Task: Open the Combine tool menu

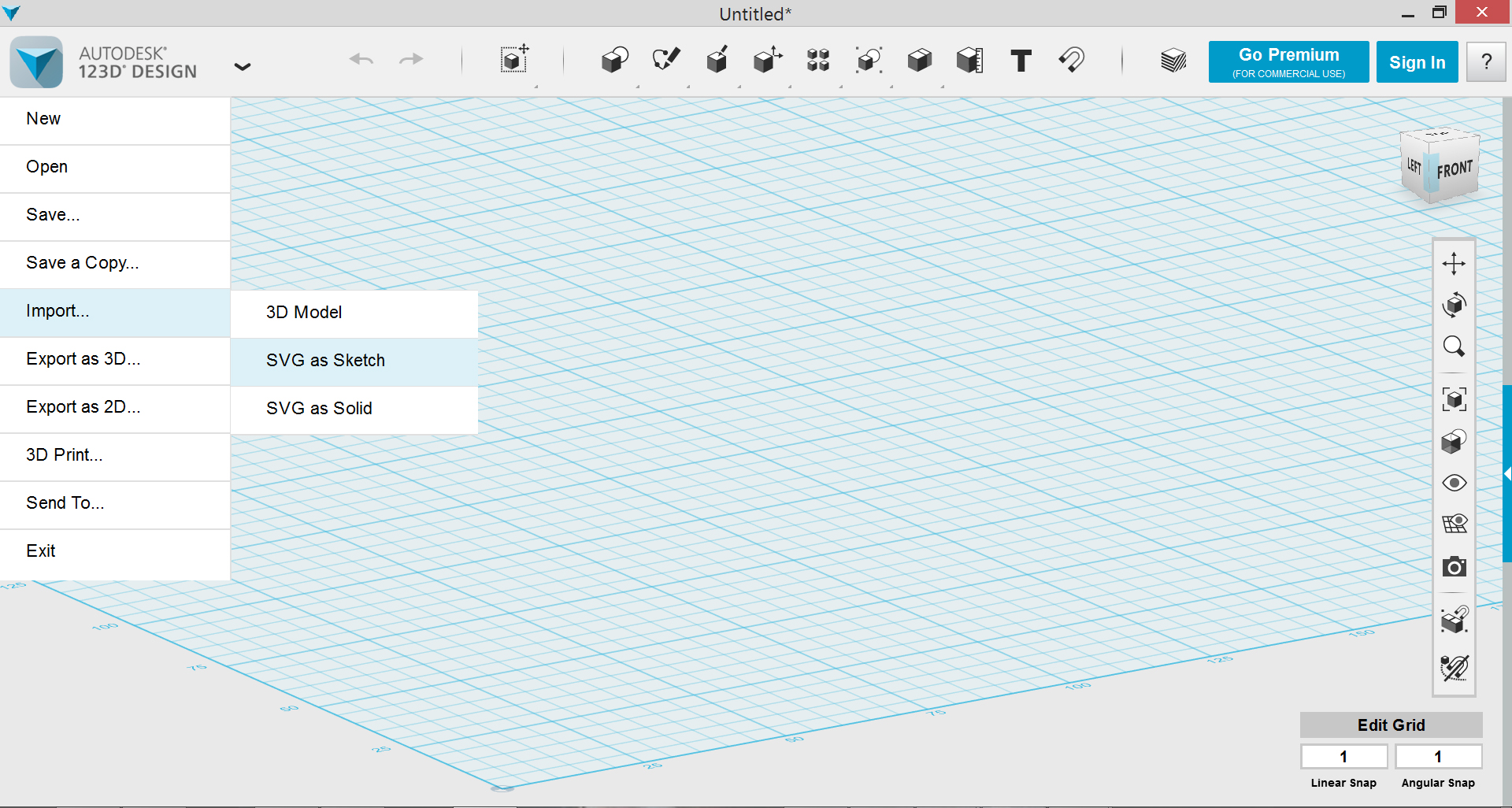Action: pos(919,60)
